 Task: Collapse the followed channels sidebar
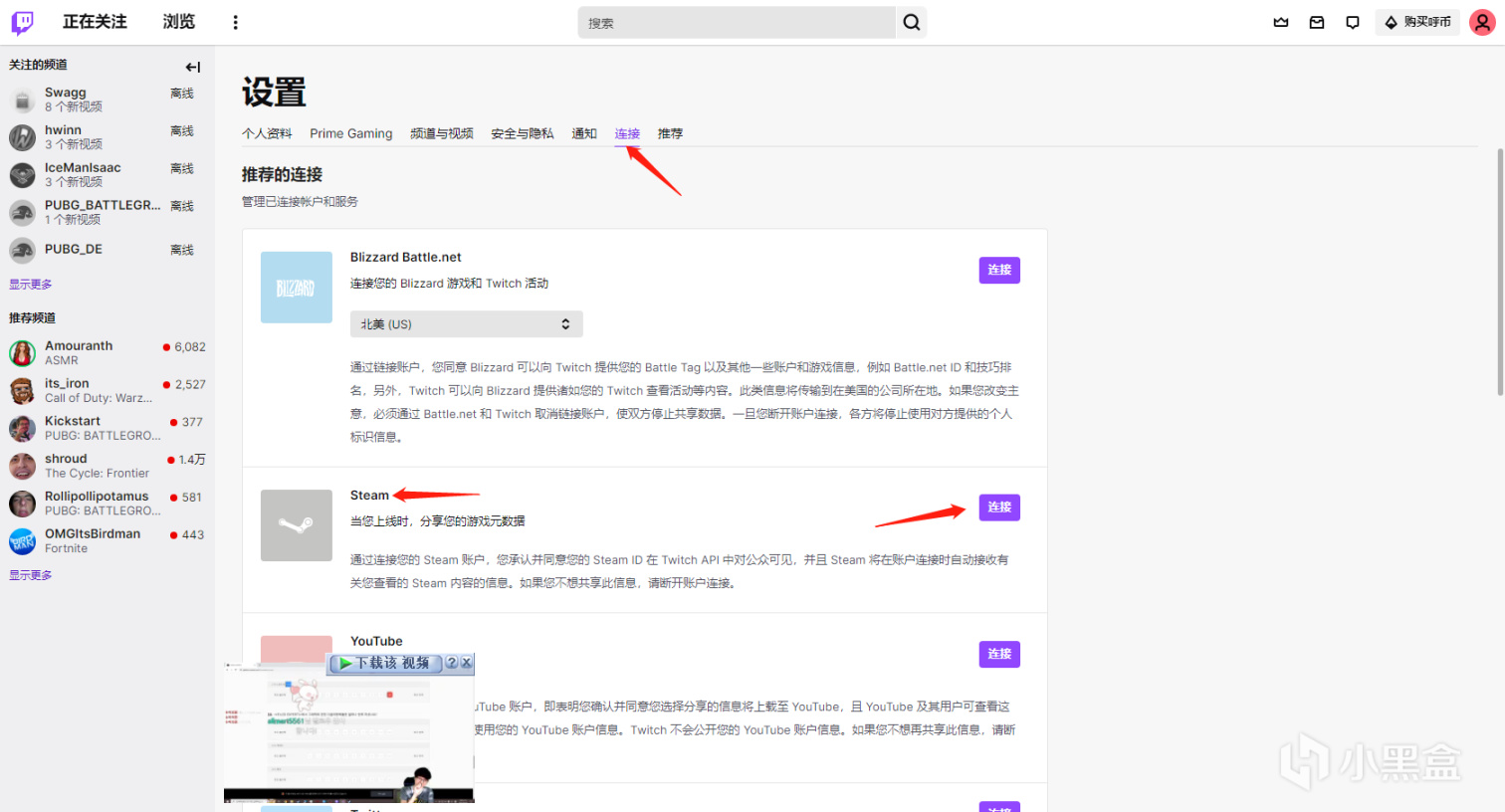[x=193, y=67]
